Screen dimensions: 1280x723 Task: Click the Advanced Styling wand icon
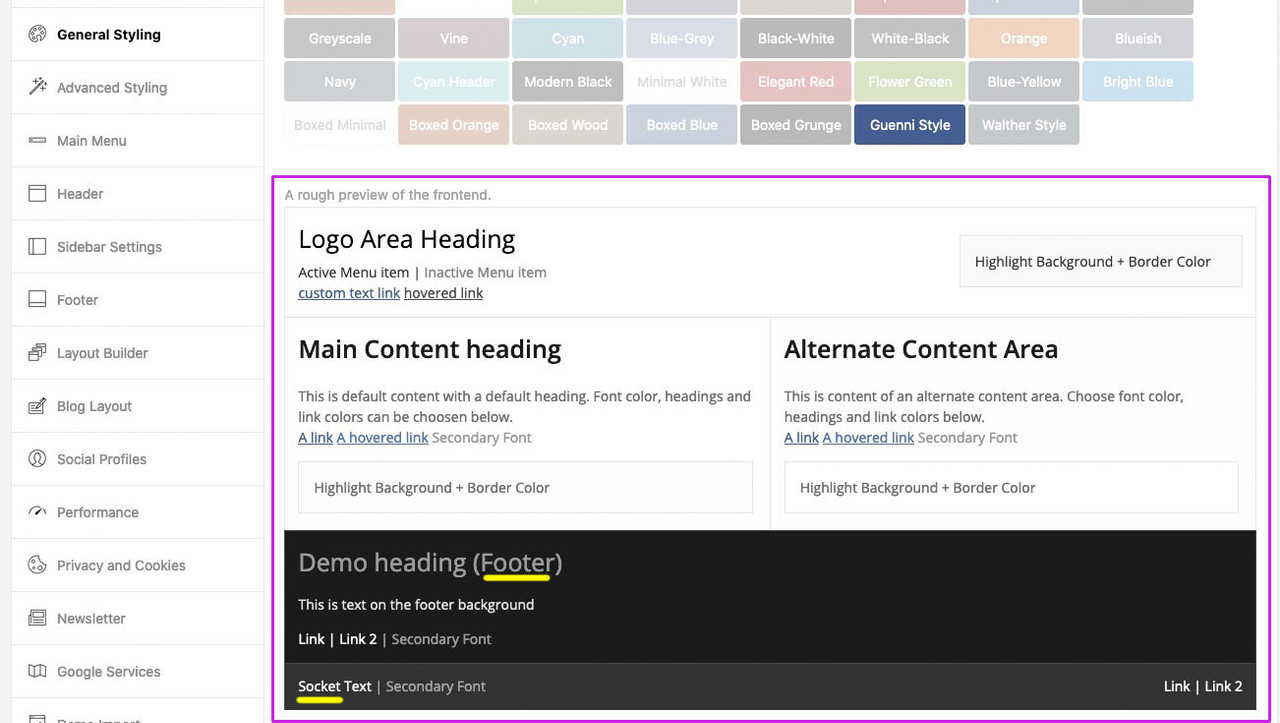[x=37, y=87]
